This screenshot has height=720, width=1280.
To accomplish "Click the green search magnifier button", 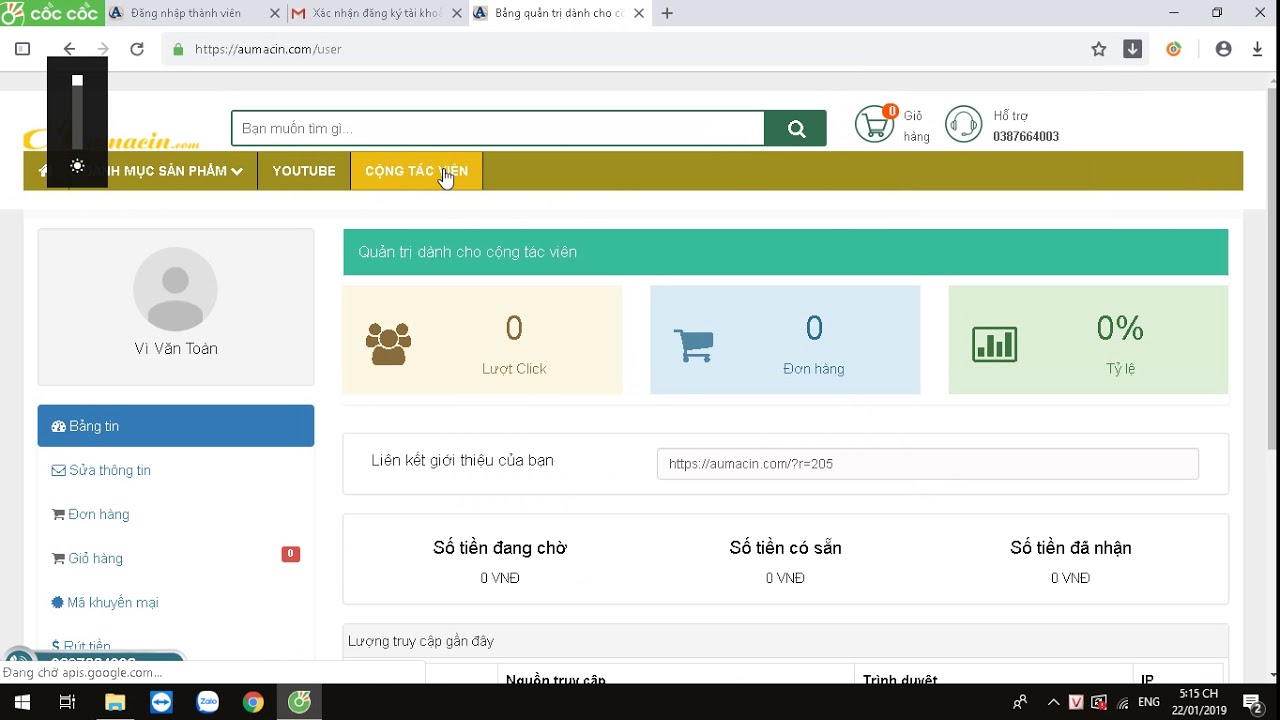I will pos(795,128).
